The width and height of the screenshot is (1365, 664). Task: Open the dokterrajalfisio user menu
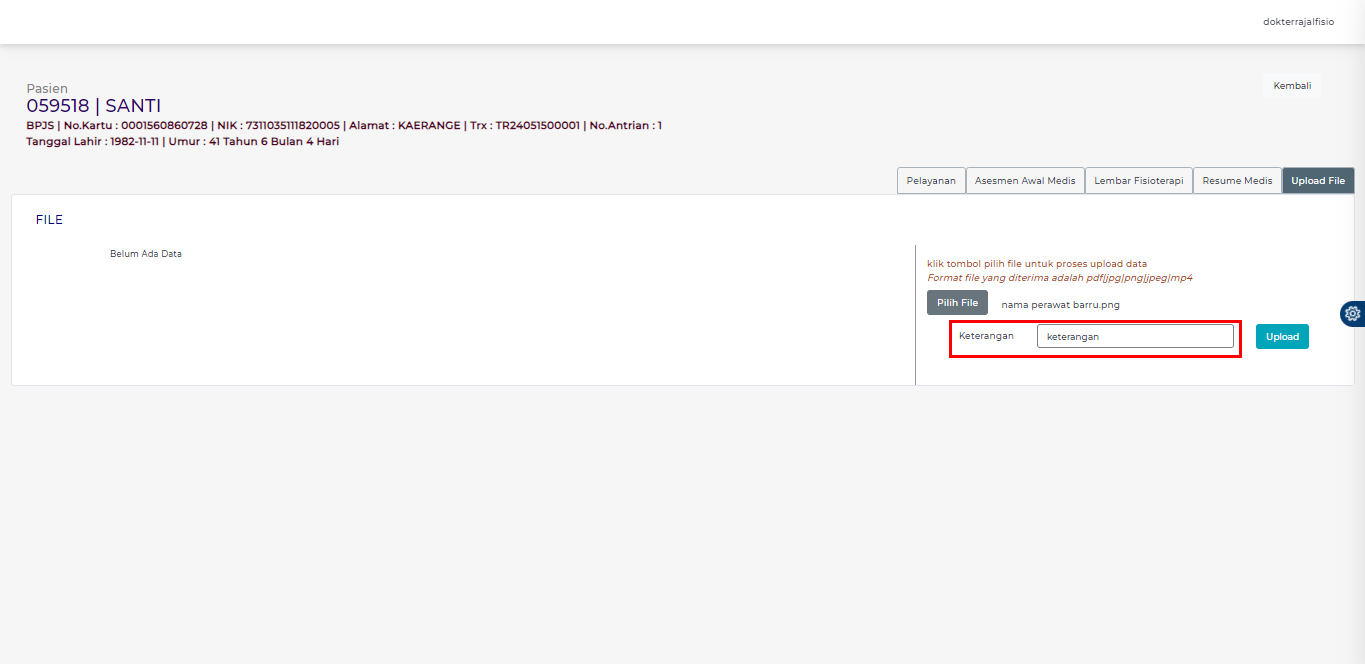(1298, 21)
